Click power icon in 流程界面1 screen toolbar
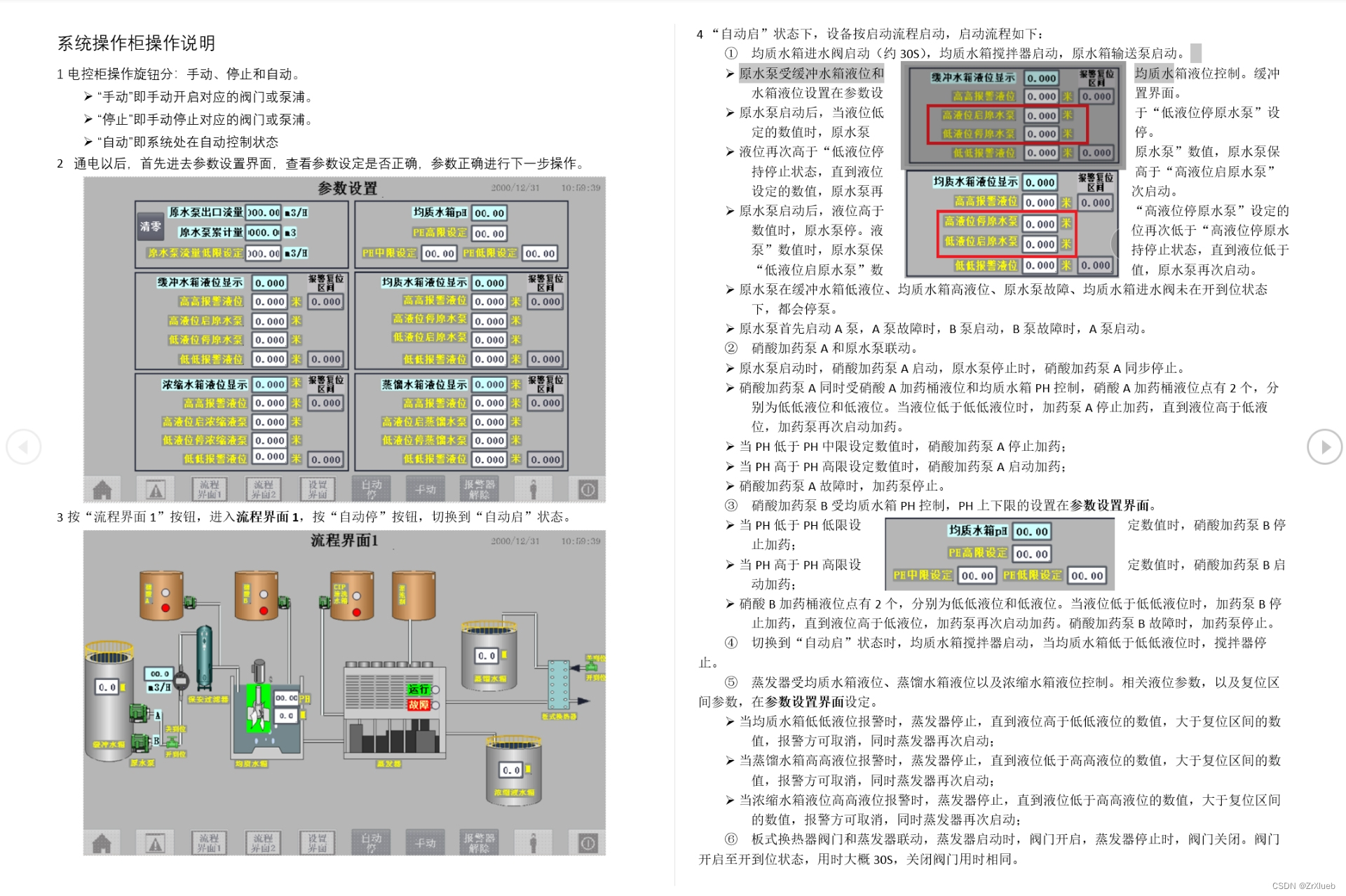This screenshot has width=1346, height=896. tap(587, 843)
